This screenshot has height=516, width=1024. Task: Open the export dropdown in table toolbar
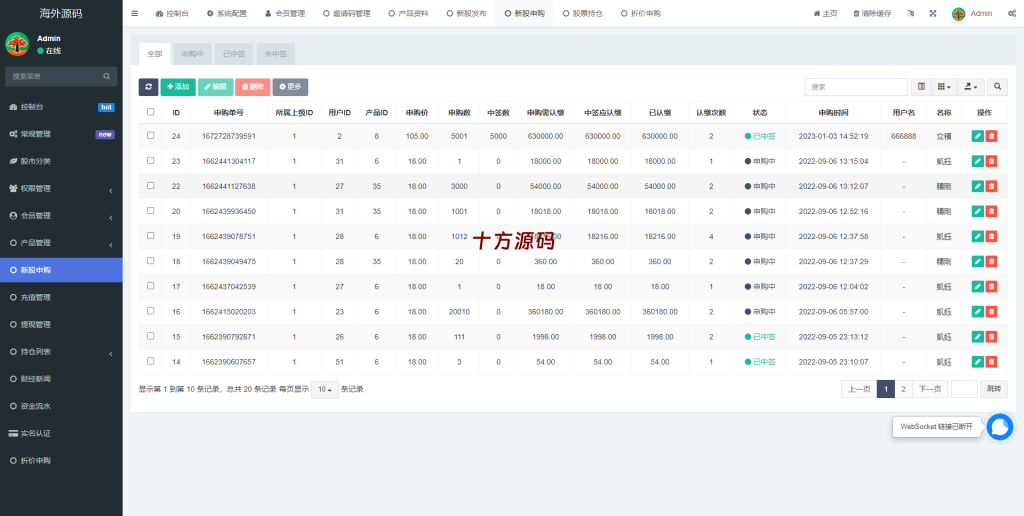click(x=970, y=87)
